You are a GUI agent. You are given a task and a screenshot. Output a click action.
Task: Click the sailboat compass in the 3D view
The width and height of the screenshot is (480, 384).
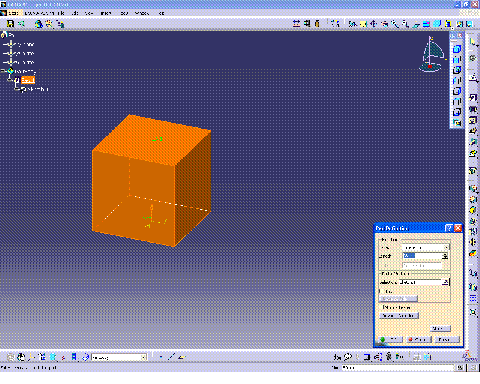432,54
